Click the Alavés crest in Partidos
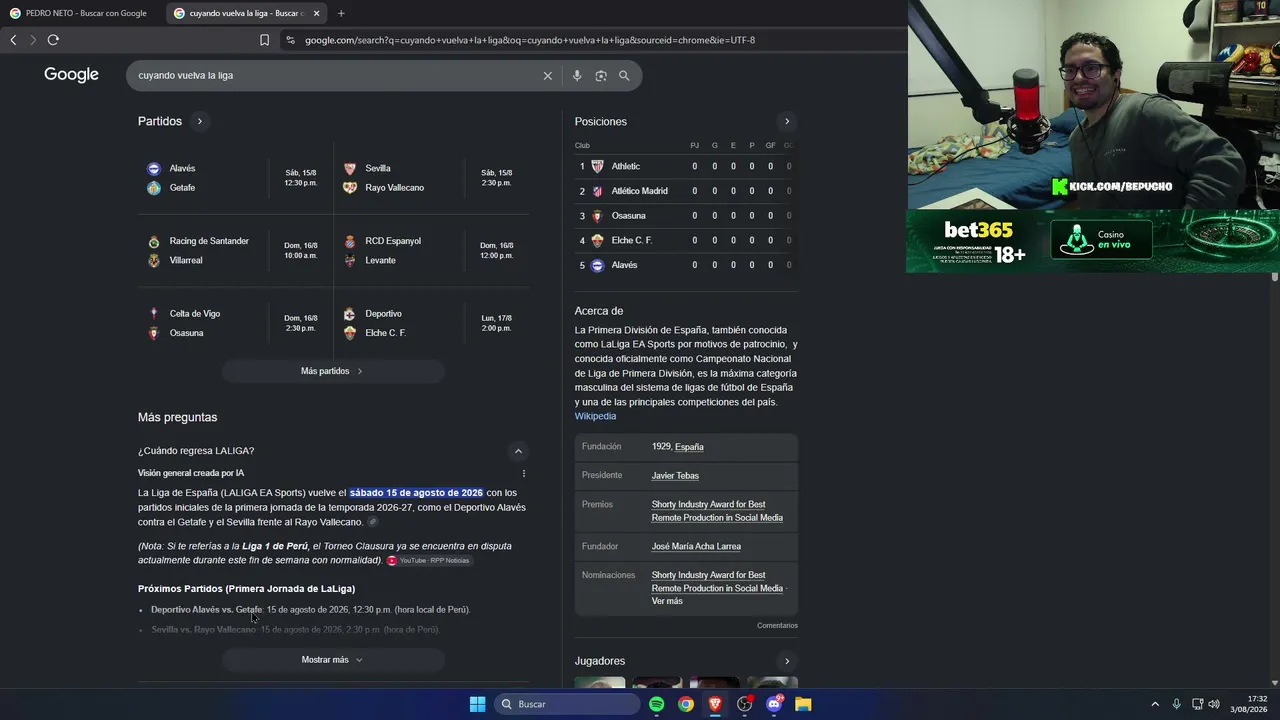The image size is (1280, 720). pos(154,169)
